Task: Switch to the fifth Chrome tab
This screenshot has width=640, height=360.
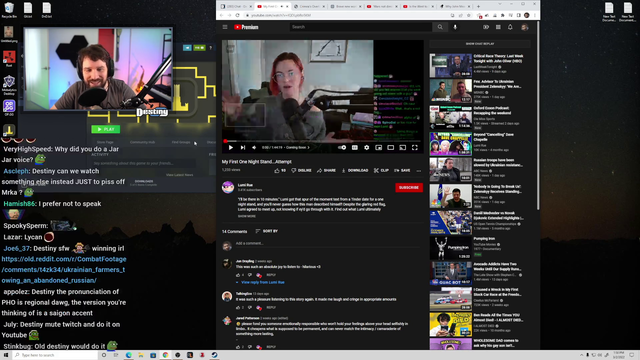Action: click(382, 6)
